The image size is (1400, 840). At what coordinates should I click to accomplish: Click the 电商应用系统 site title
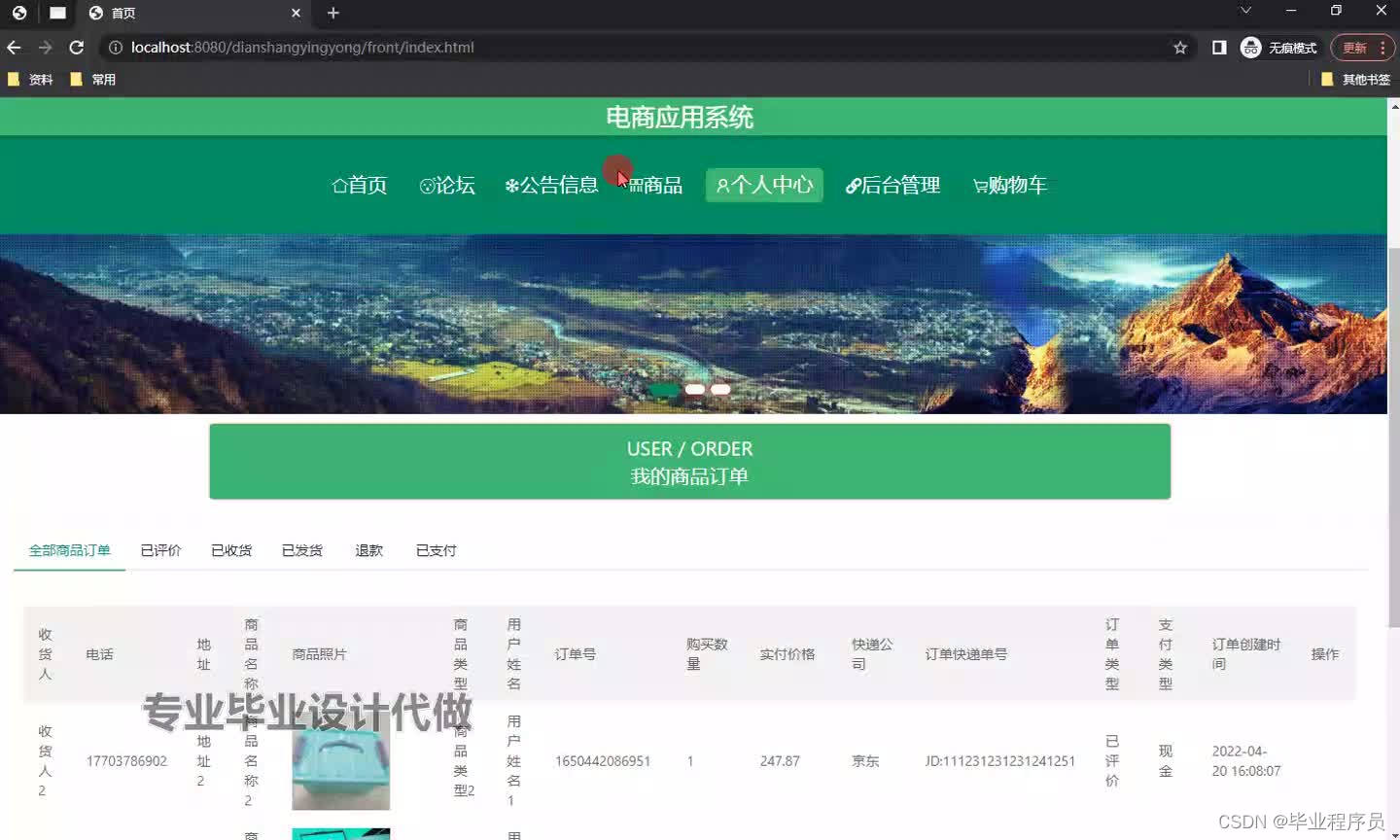coord(680,118)
